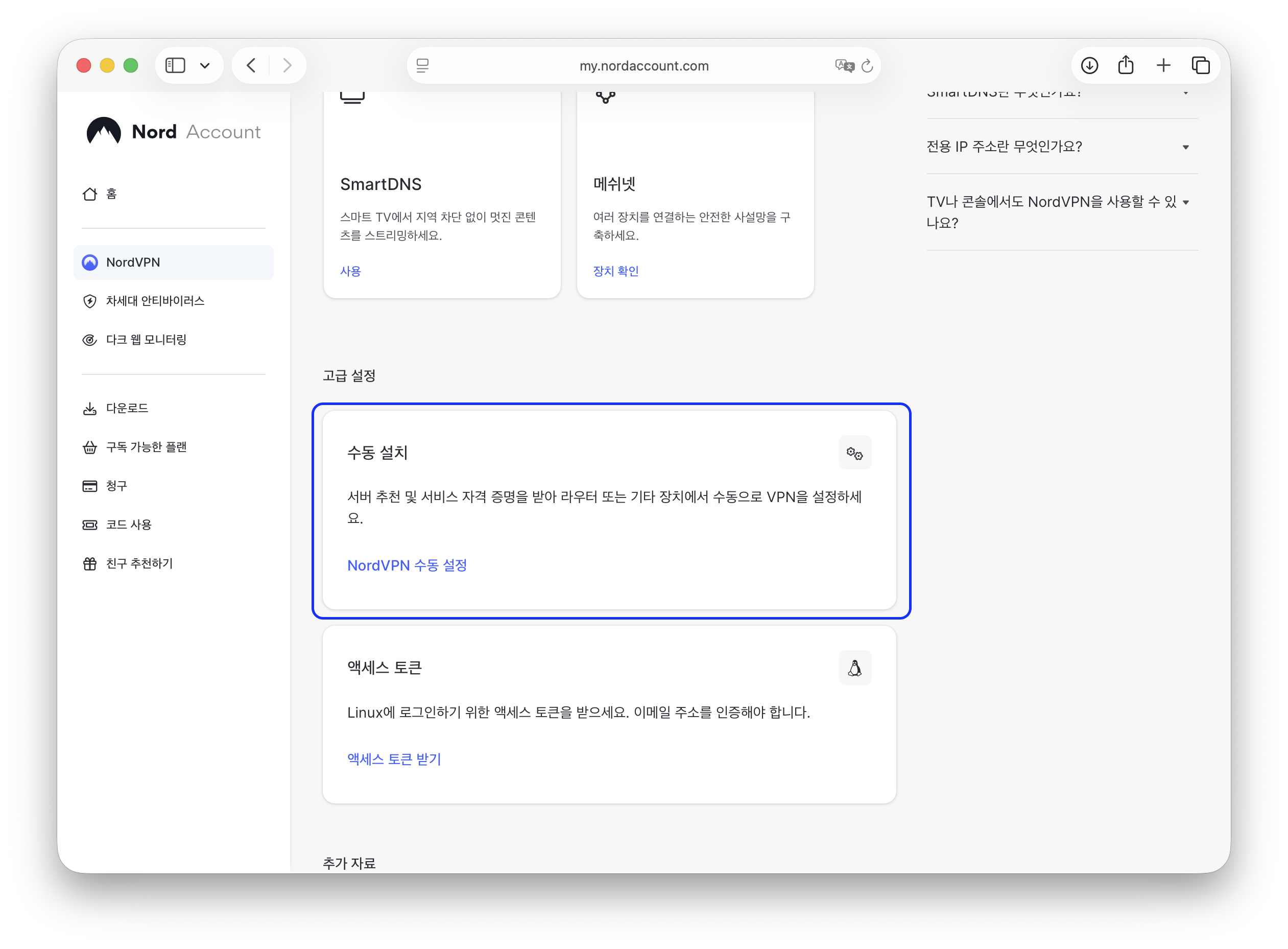Click the 수동 설치 heading
The width and height of the screenshot is (1288, 949).
(377, 453)
